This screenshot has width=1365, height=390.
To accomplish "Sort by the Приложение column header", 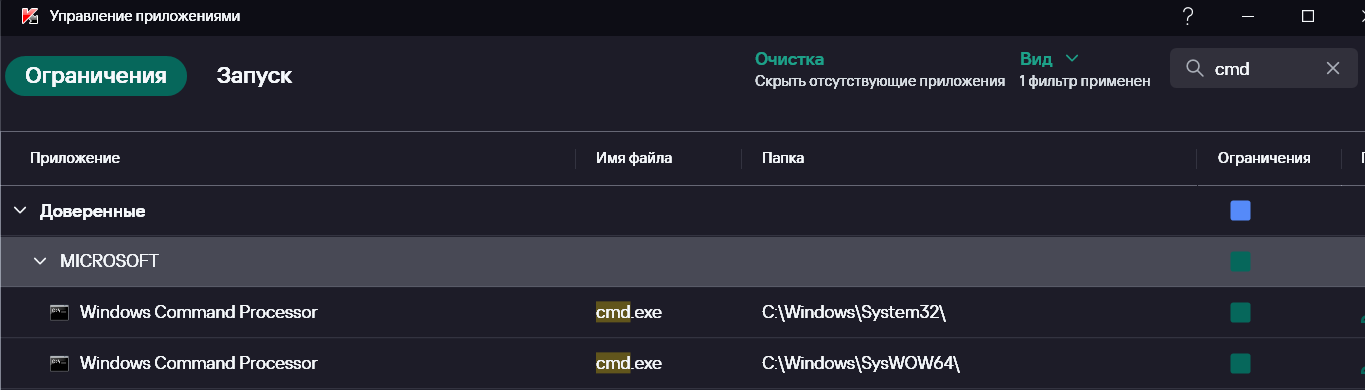I will pyautogui.click(x=75, y=158).
